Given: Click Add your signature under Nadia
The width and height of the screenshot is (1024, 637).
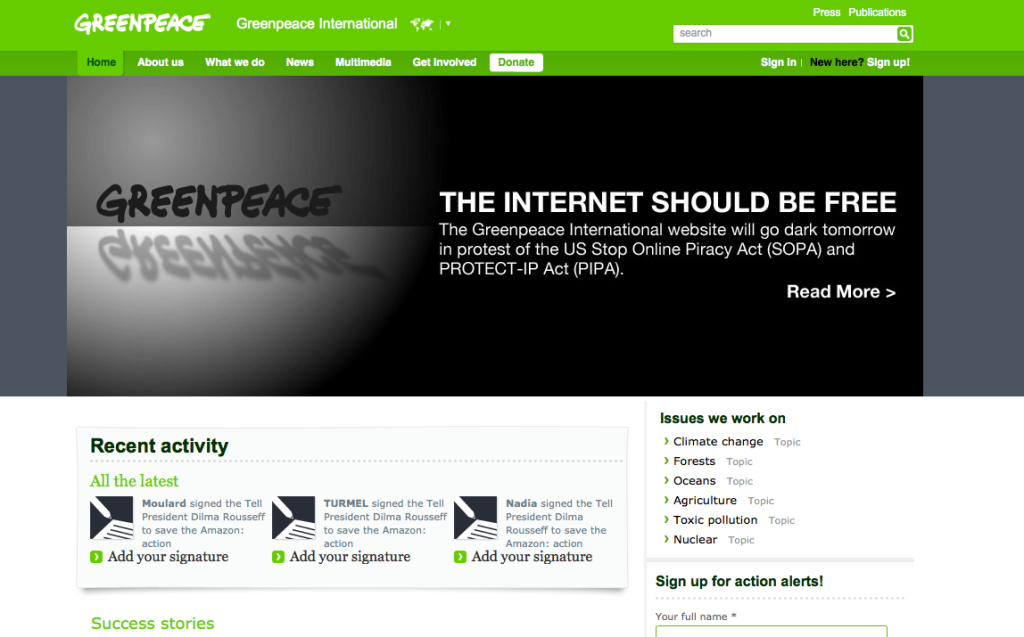Looking at the screenshot, I should click(x=532, y=557).
